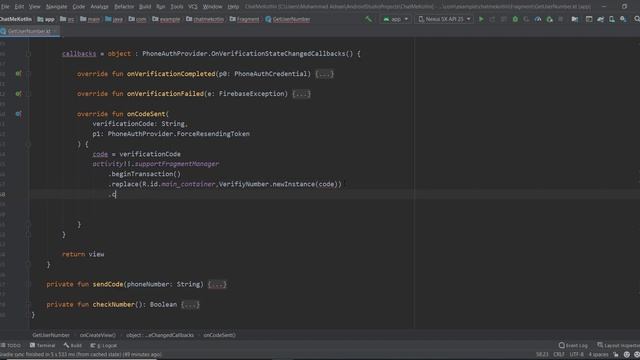640x360 pixels.
Task: Open the Terminal tool window
Action: pos(42,345)
